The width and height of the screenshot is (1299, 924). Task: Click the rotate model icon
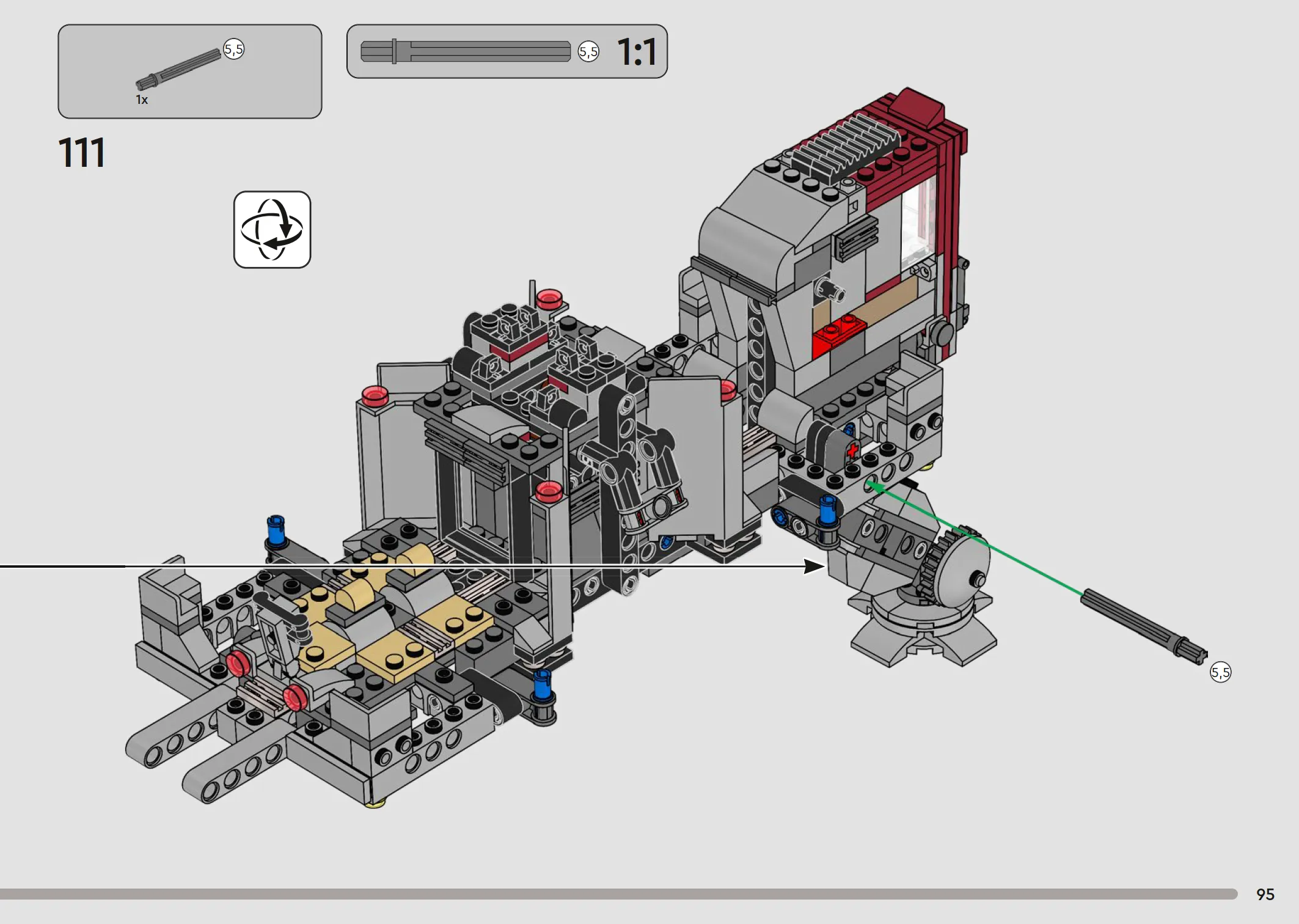272,229
